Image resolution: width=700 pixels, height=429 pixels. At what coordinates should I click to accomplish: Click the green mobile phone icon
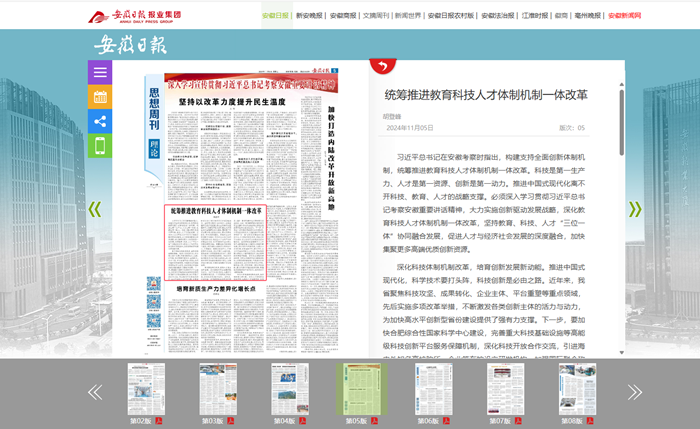99,146
